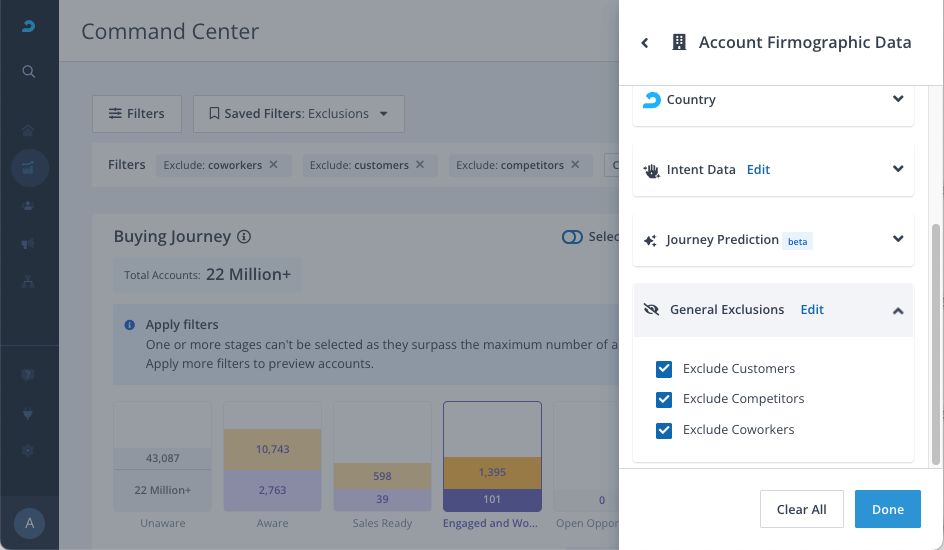Click the Done button
This screenshot has width=944, height=550.
[887, 509]
